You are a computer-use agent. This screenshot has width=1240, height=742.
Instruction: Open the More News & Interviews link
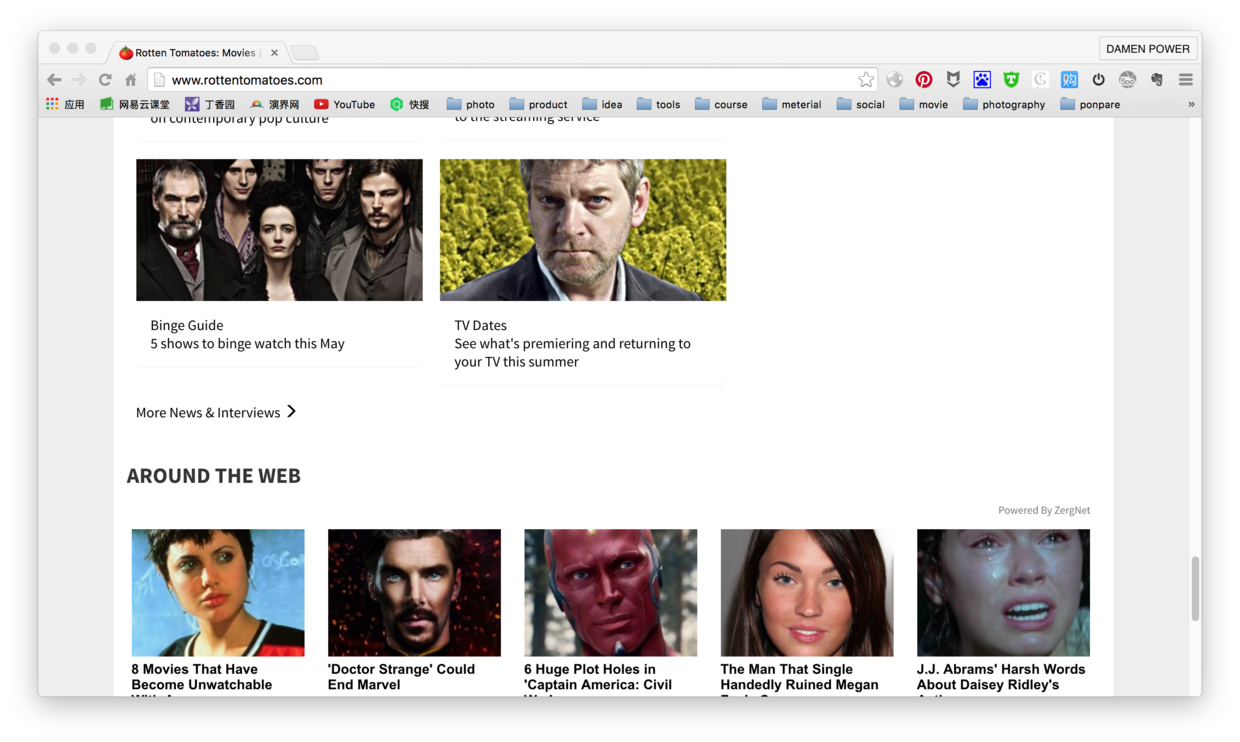[x=216, y=412]
